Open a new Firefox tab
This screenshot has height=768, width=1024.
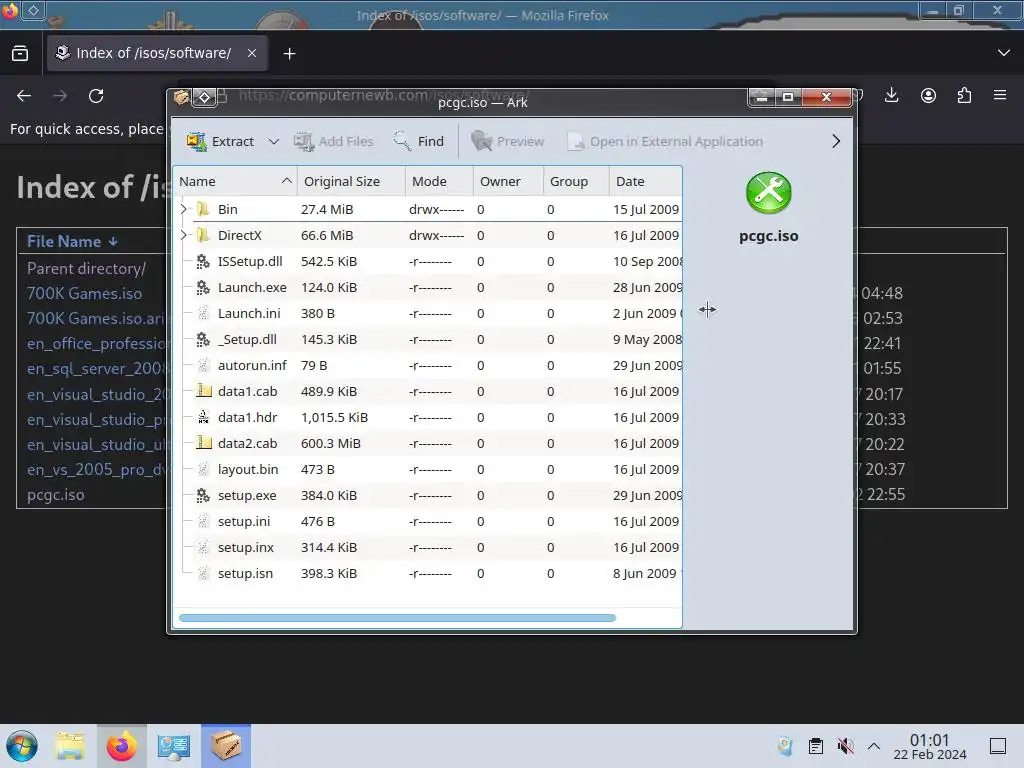tap(289, 54)
